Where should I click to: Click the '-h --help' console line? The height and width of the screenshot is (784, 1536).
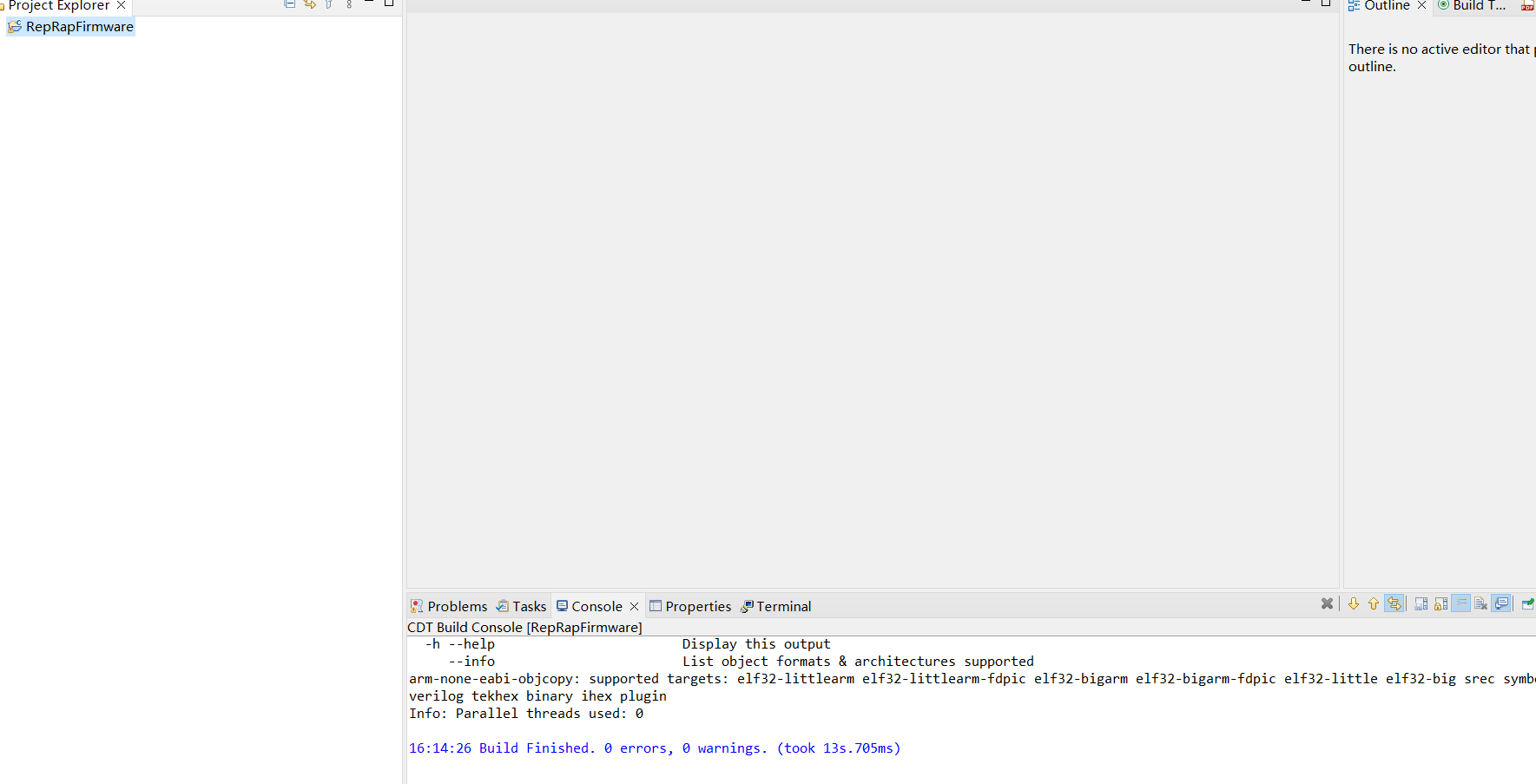click(x=460, y=643)
